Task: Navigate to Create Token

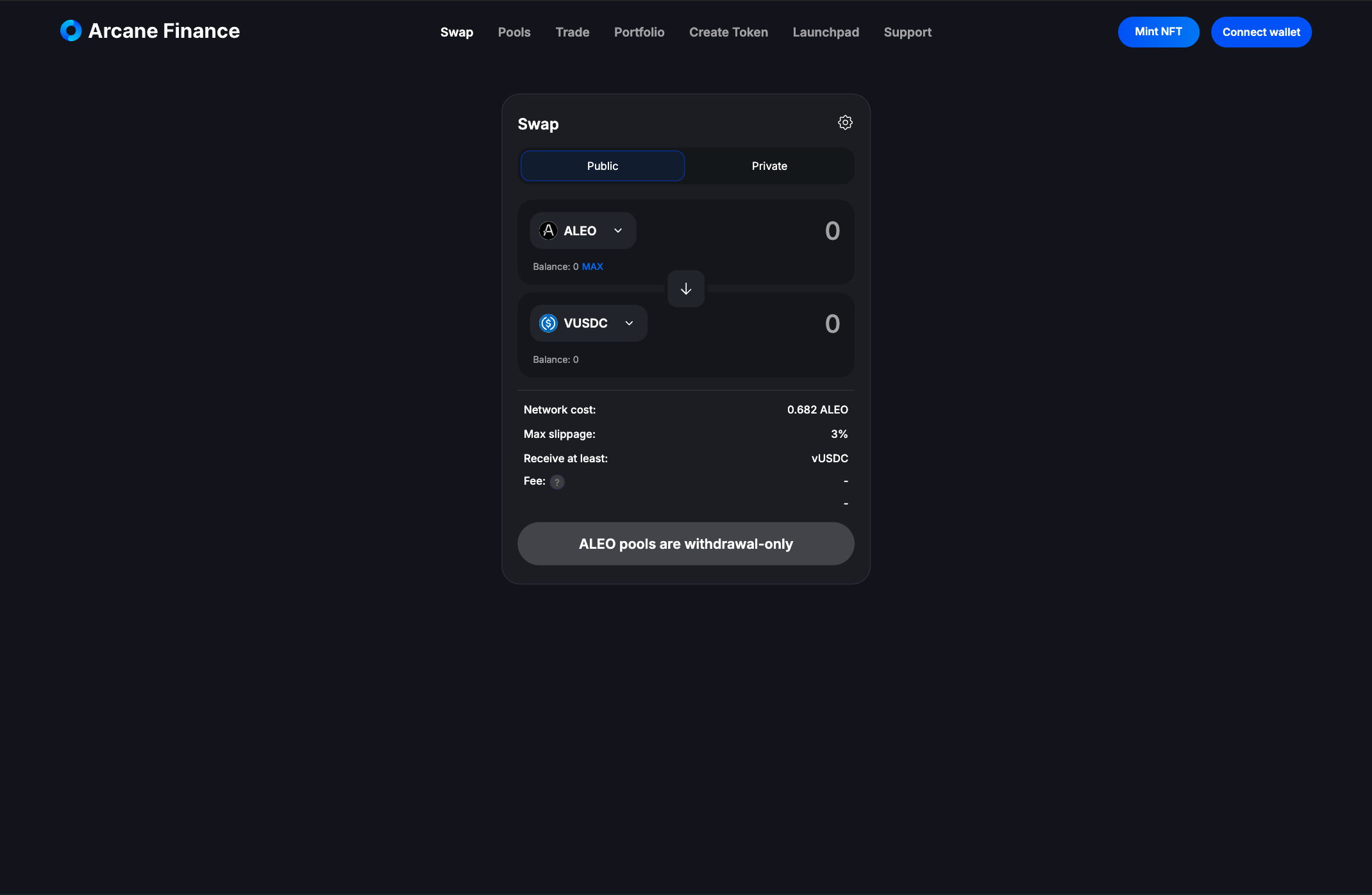Action: [x=728, y=32]
